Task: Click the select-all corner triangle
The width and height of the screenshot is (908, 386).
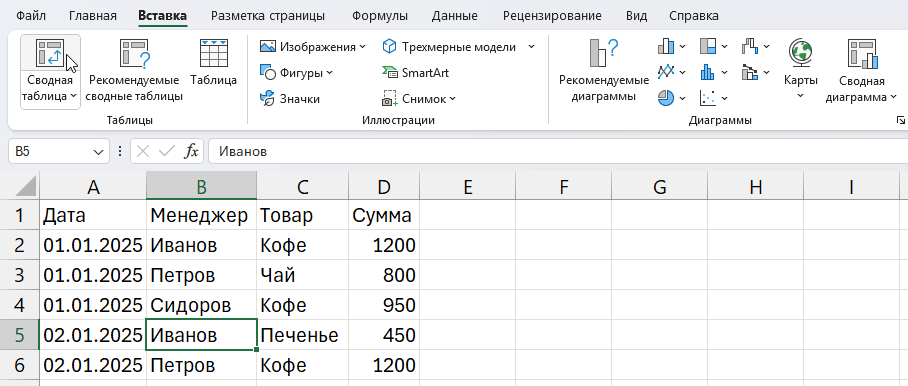Action: [24, 186]
